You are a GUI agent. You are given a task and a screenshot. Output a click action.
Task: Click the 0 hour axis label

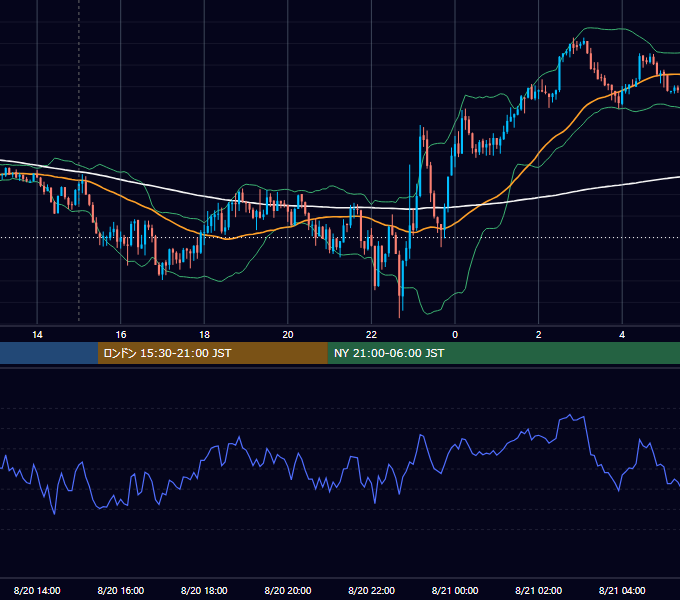click(x=455, y=335)
